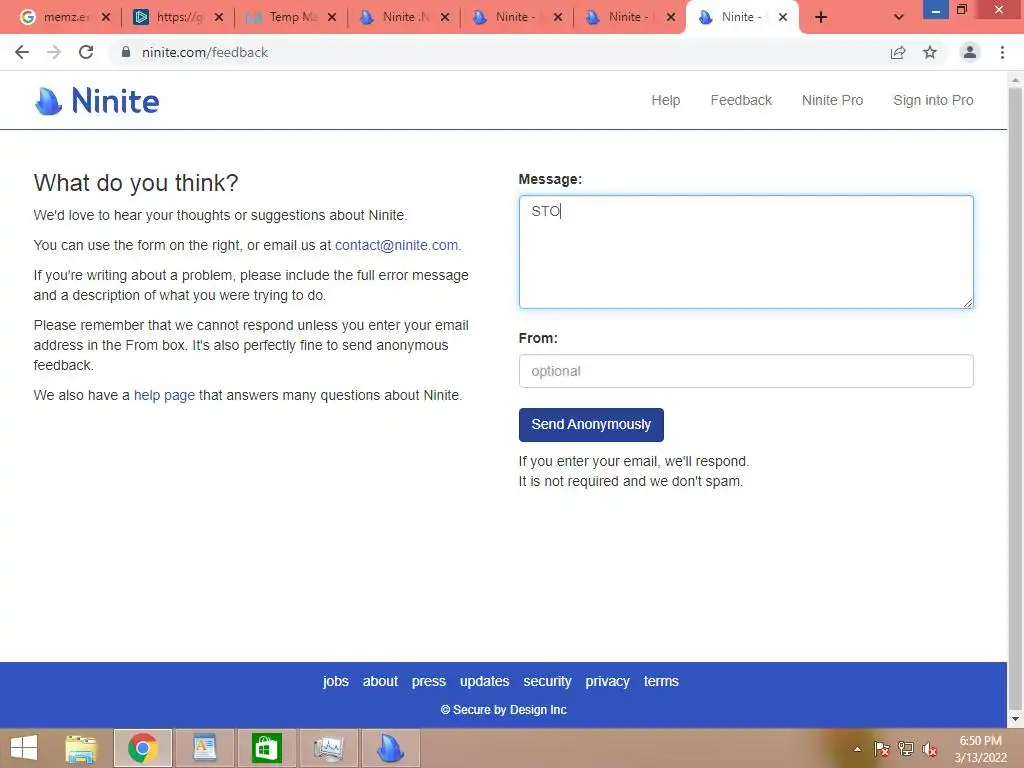Bookmark this page with the star
This screenshot has width=1024, height=768.
[x=930, y=52]
